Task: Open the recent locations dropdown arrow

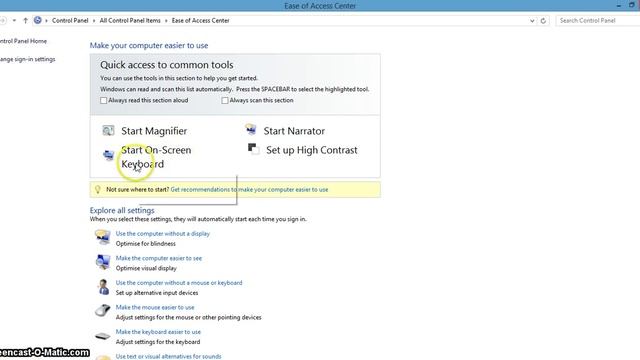Action: (14, 20)
